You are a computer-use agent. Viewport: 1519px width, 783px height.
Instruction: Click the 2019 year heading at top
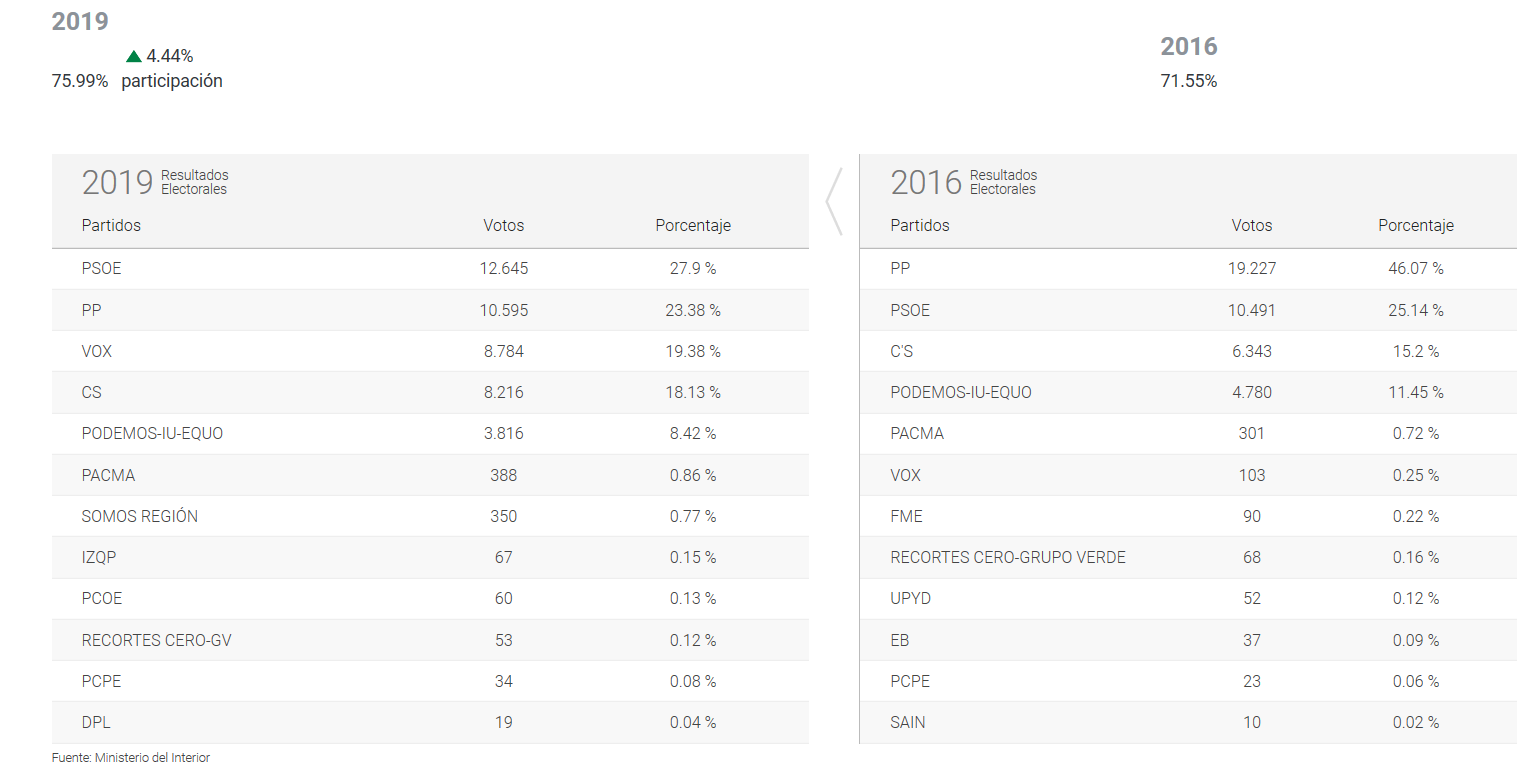pyautogui.click(x=80, y=22)
